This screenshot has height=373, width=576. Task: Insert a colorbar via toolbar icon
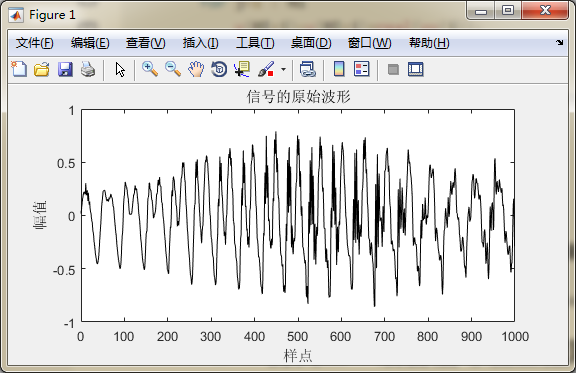tap(339, 69)
